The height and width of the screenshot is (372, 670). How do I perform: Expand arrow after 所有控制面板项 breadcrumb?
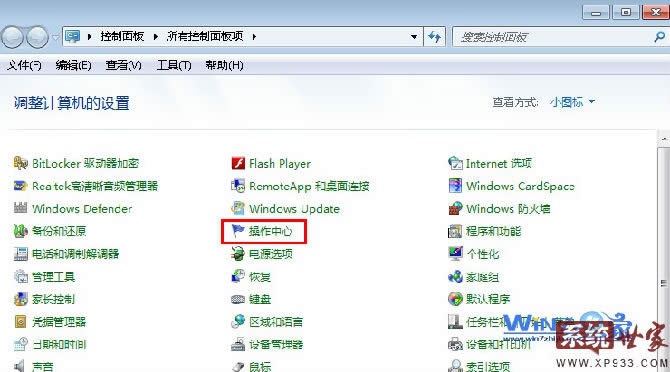pos(254,37)
